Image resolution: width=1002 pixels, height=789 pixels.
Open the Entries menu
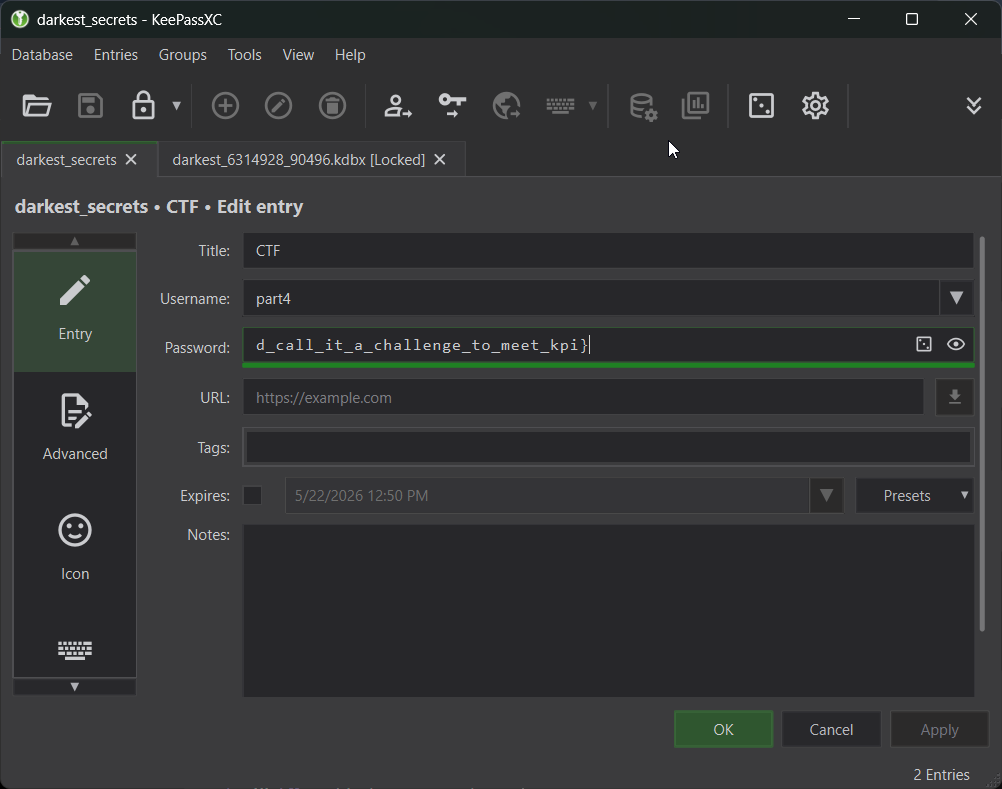pos(116,55)
